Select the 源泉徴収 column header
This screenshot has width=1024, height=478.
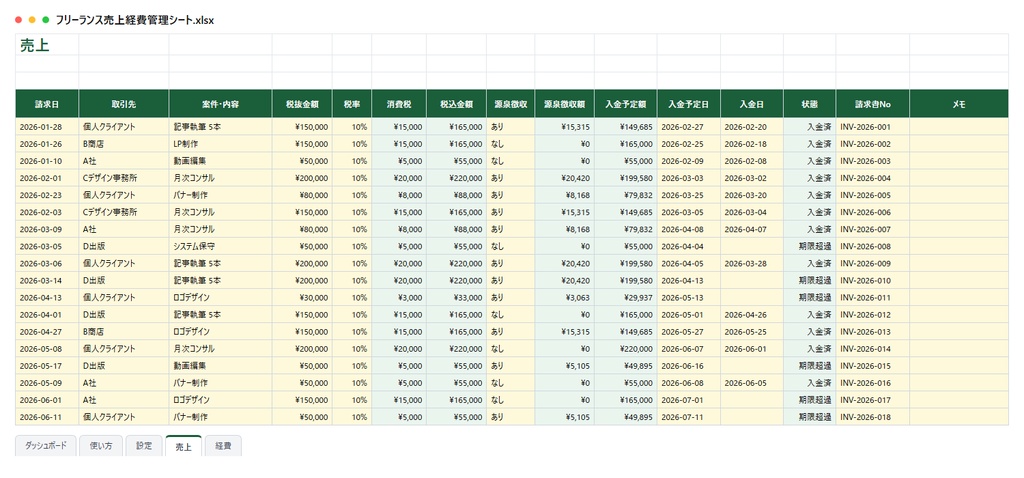point(510,104)
